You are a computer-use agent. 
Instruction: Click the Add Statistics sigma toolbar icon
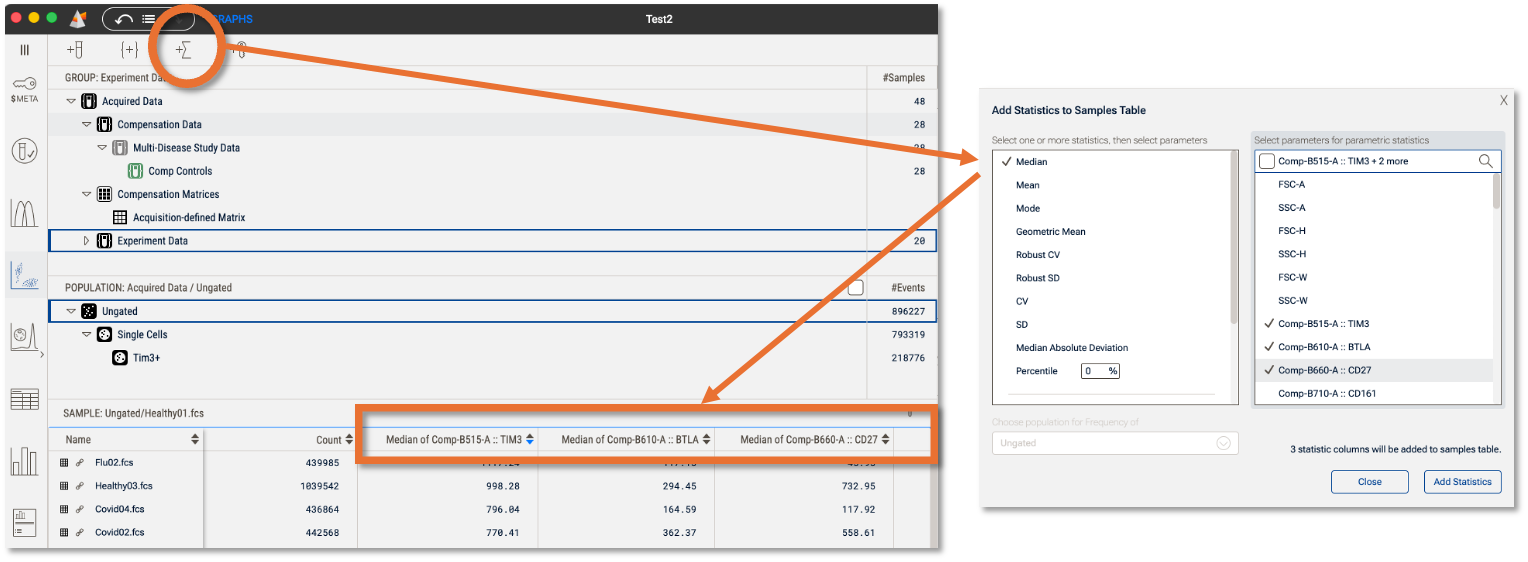pos(184,49)
